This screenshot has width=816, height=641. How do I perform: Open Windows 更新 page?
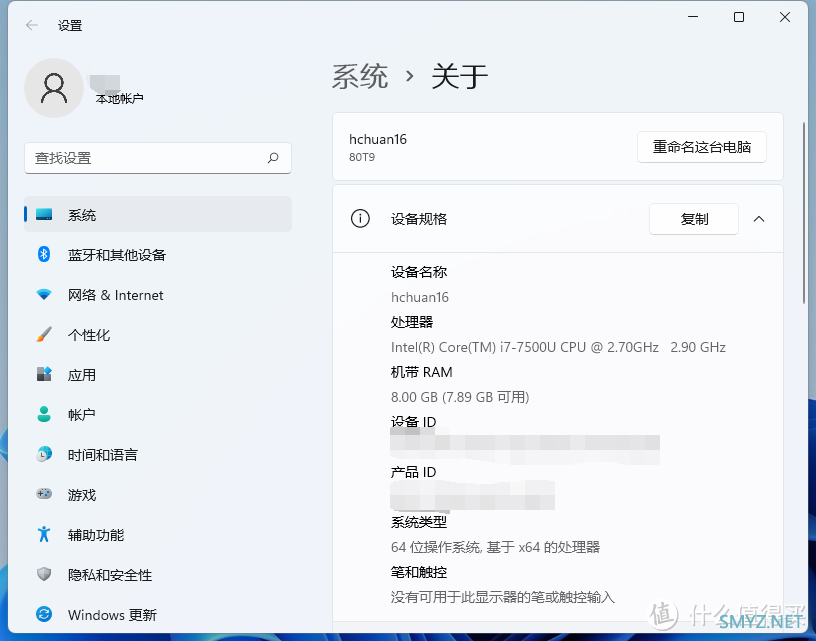[158, 614]
